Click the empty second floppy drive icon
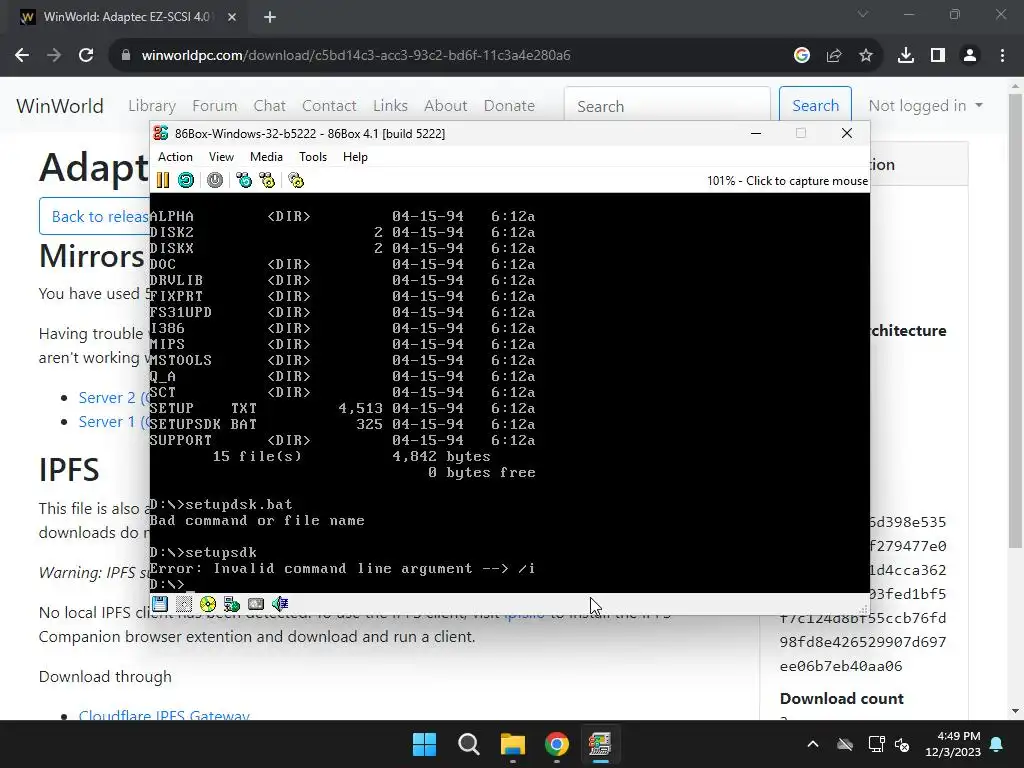 184,604
